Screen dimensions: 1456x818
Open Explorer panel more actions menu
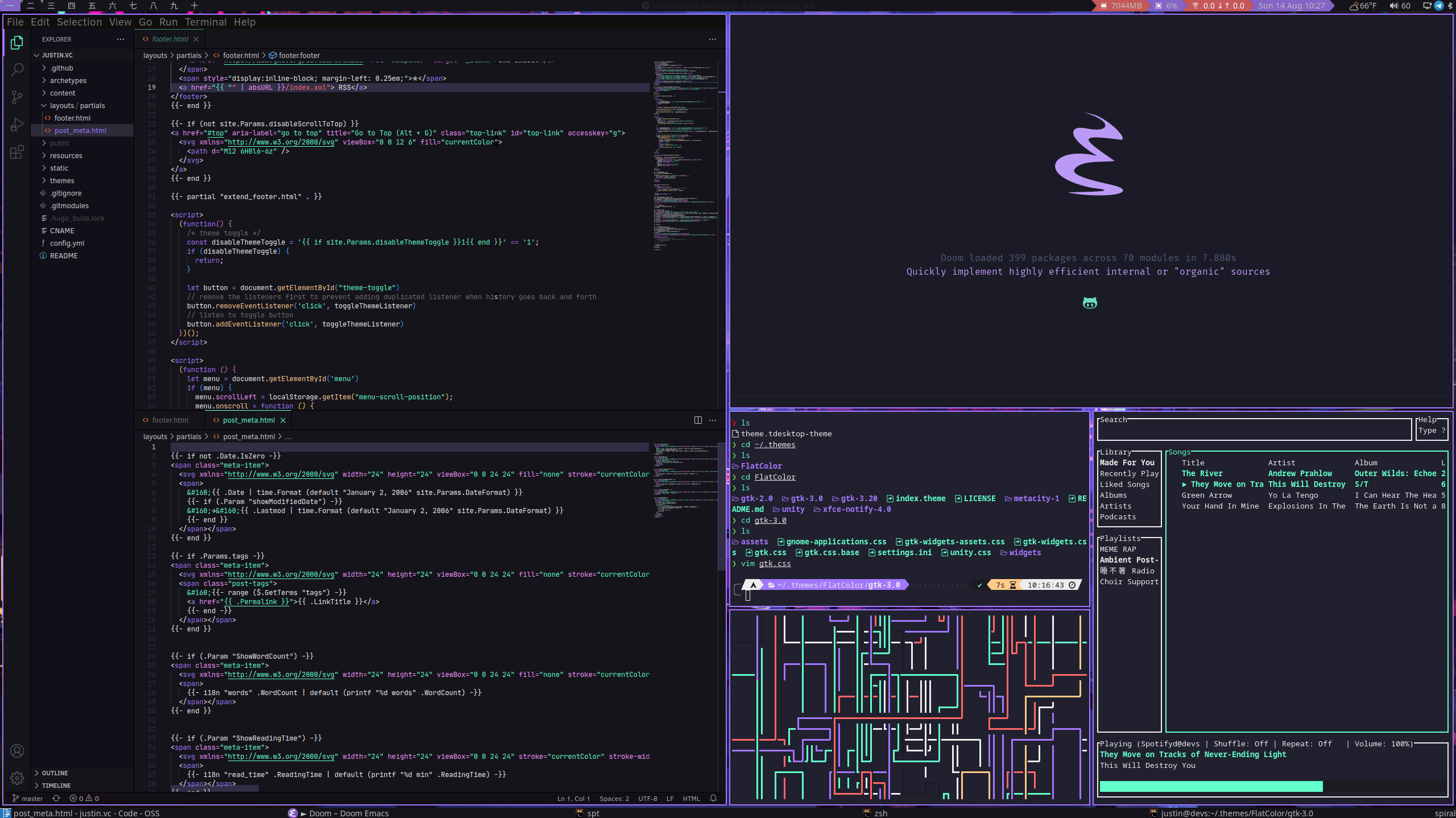(x=121, y=39)
